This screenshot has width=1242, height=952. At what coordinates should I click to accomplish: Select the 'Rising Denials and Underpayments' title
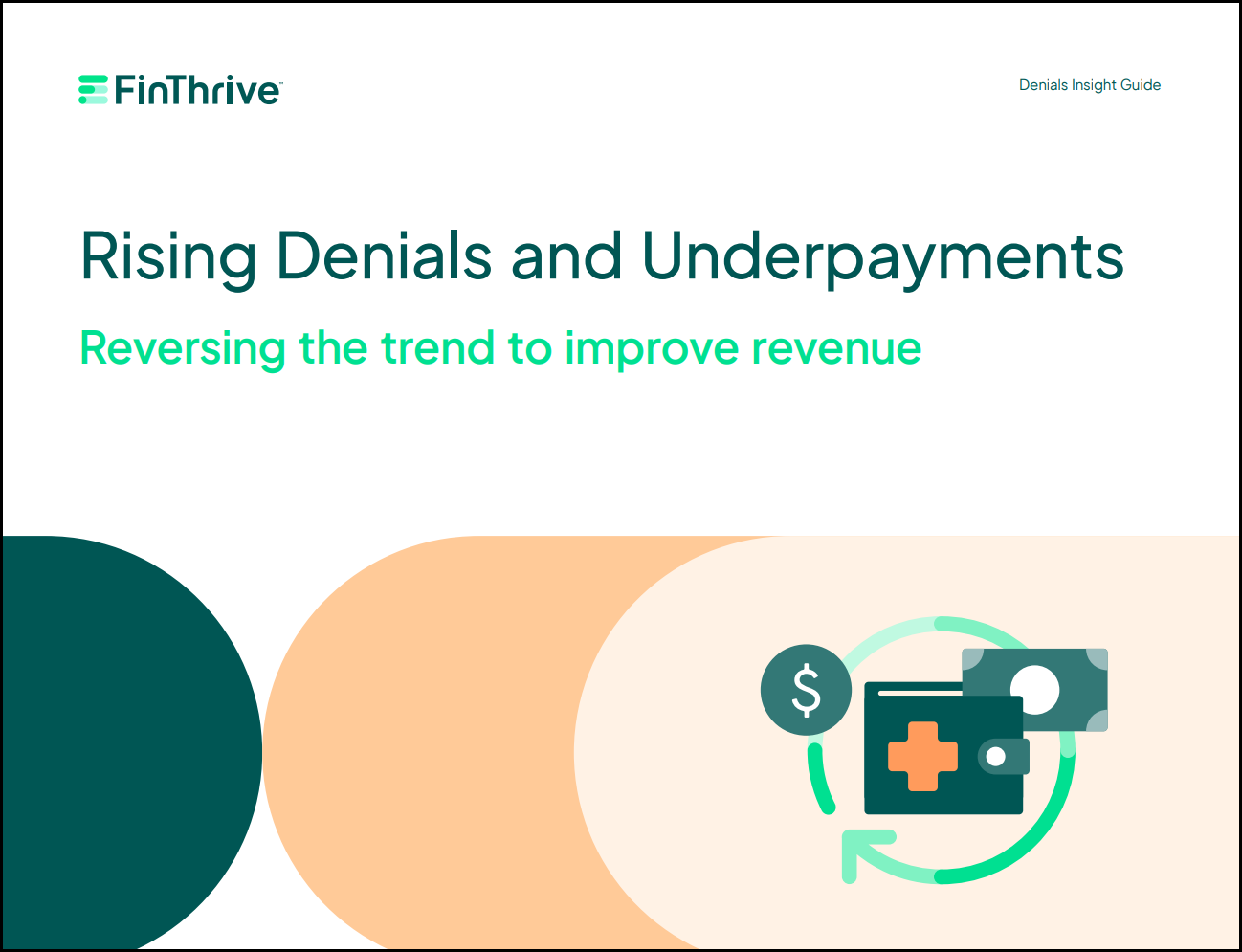602,256
